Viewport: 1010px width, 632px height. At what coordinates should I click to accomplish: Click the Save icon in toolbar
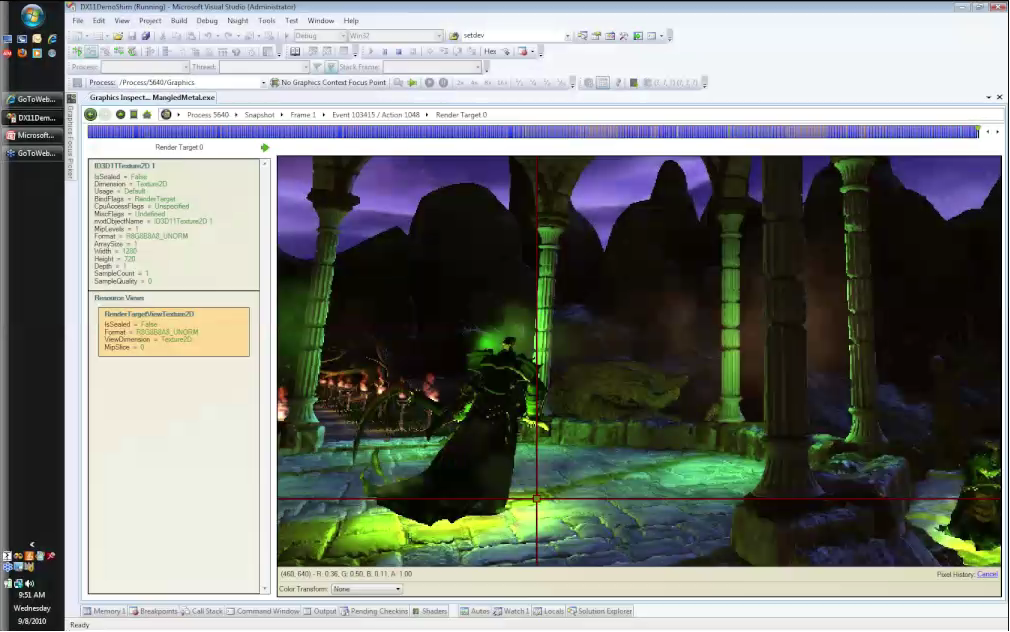click(132, 36)
